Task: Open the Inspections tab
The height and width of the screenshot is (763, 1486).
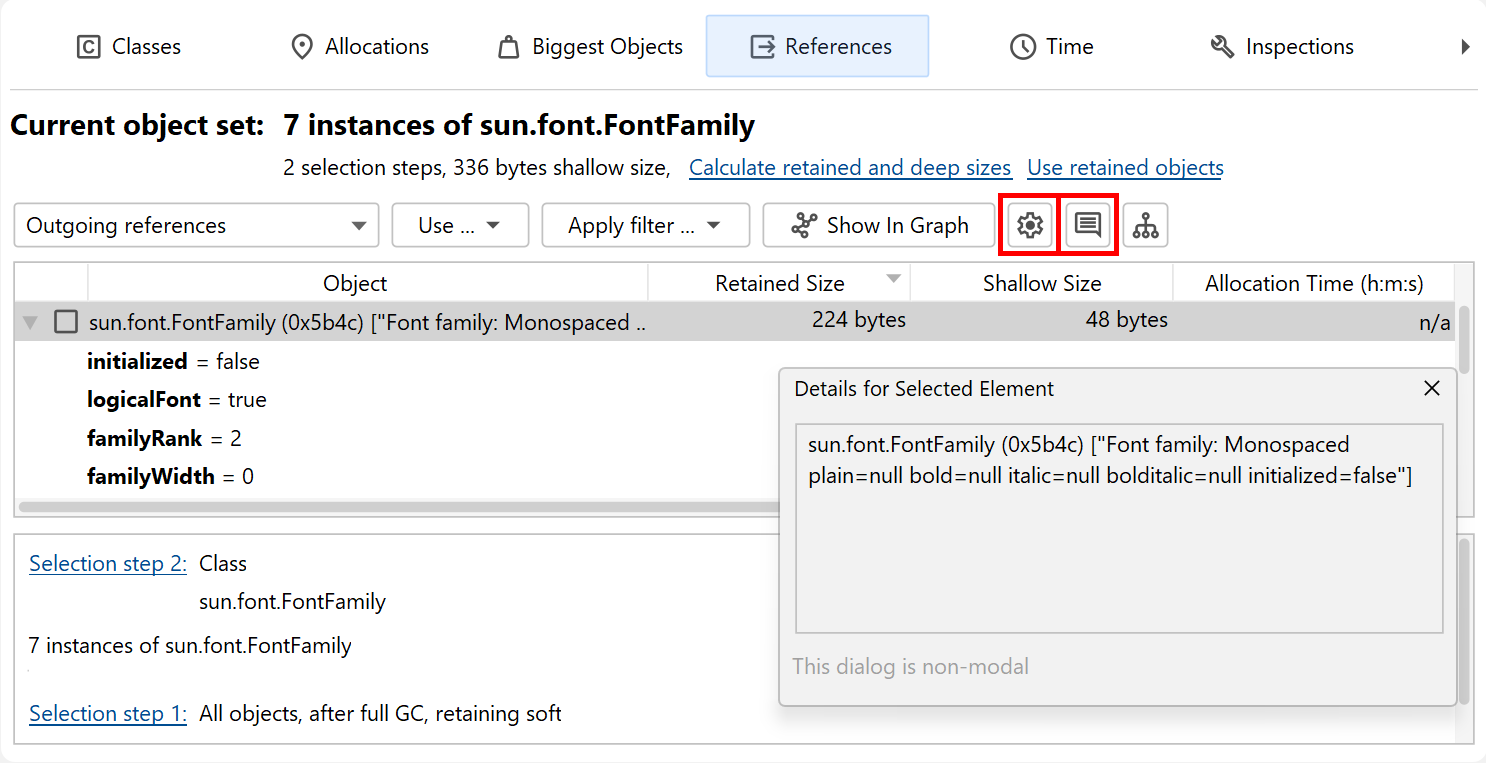Action: (1281, 47)
